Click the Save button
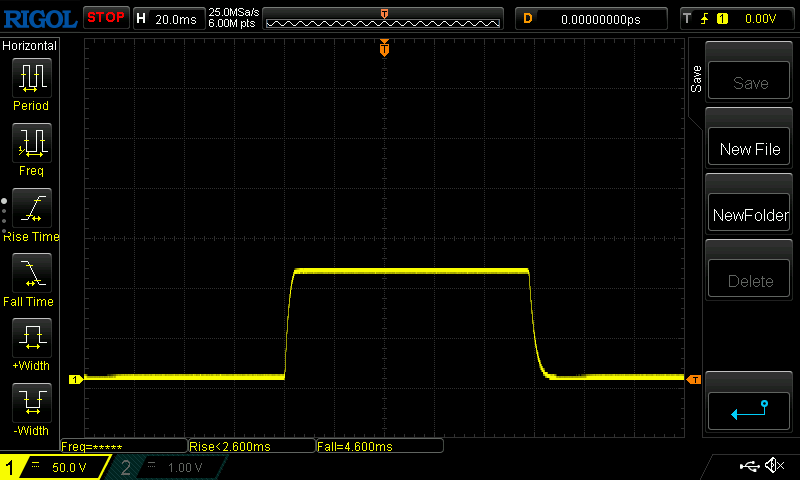The height and width of the screenshot is (480, 800). click(748, 81)
